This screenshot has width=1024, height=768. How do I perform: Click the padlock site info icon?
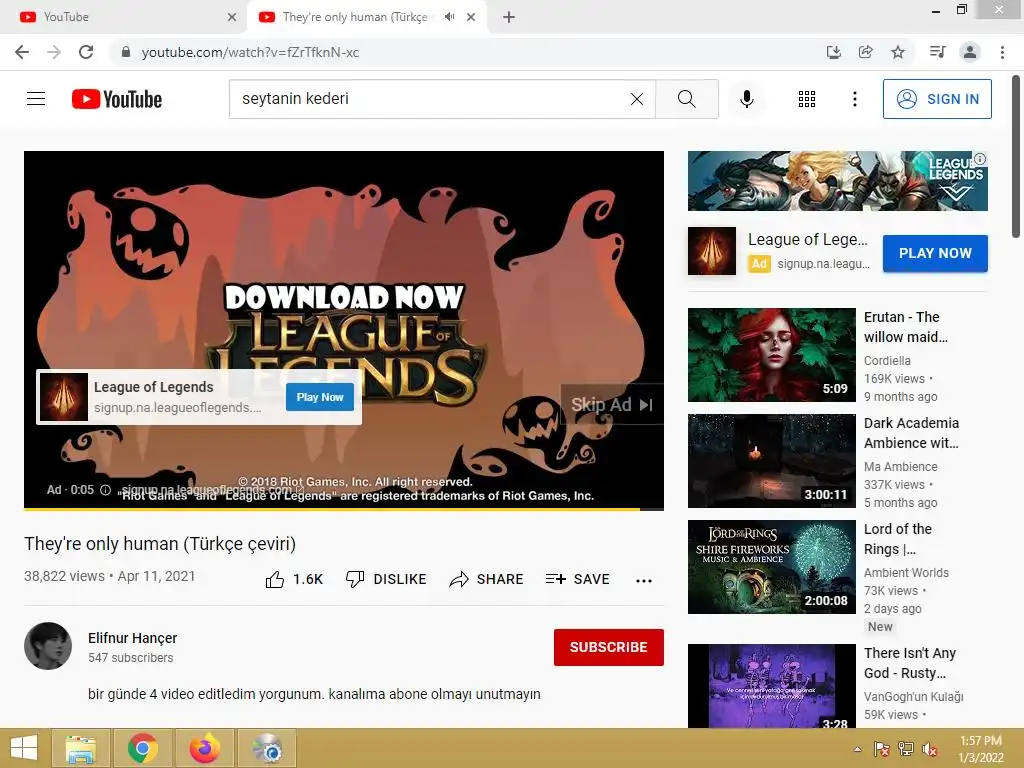coord(126,52)
